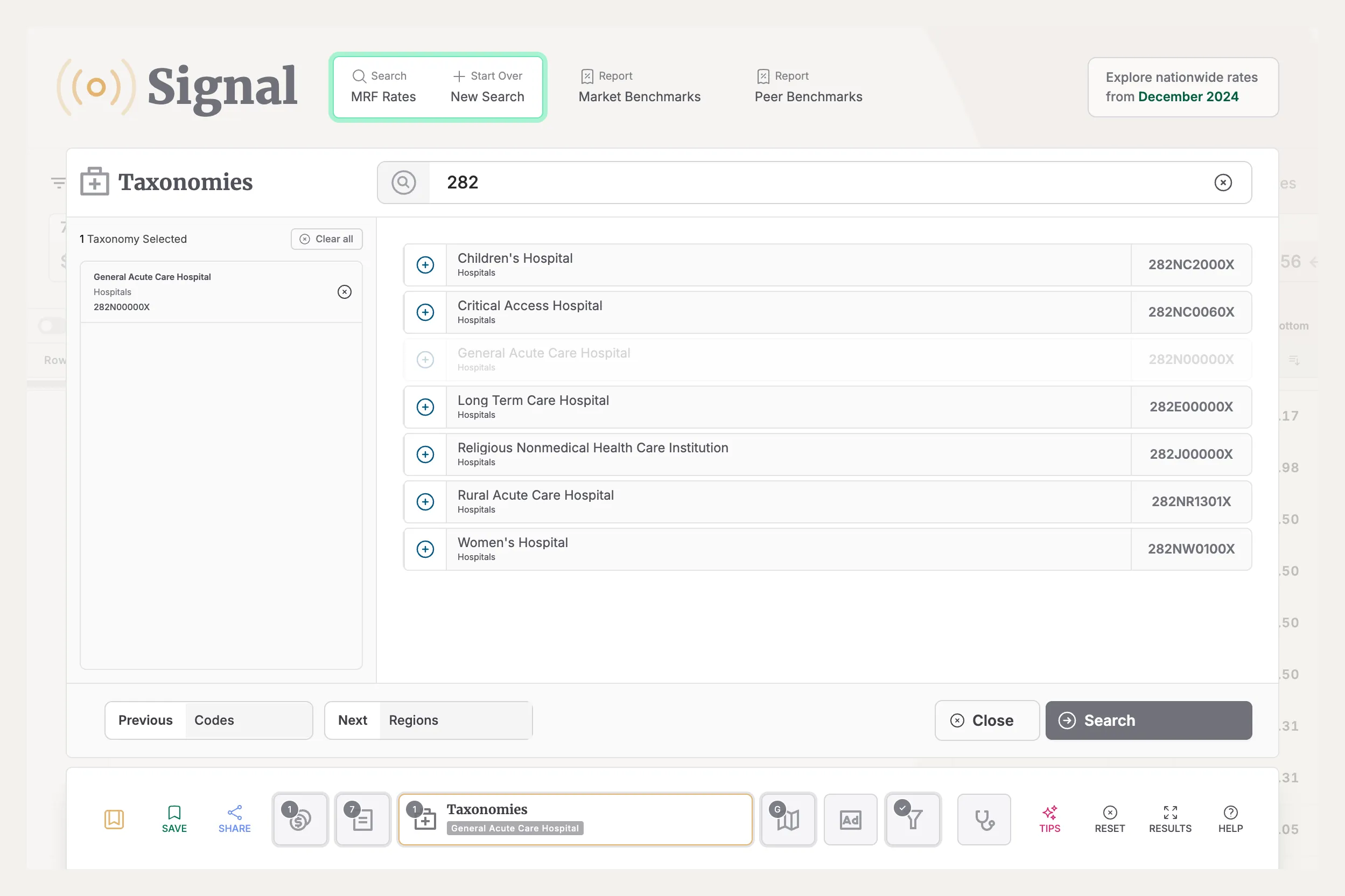The height and width of the screenshot is (896, 1345).
Task: Click the Filter icon in bottom toolbar
Action: pyautogui.click(x=912, y=818)
